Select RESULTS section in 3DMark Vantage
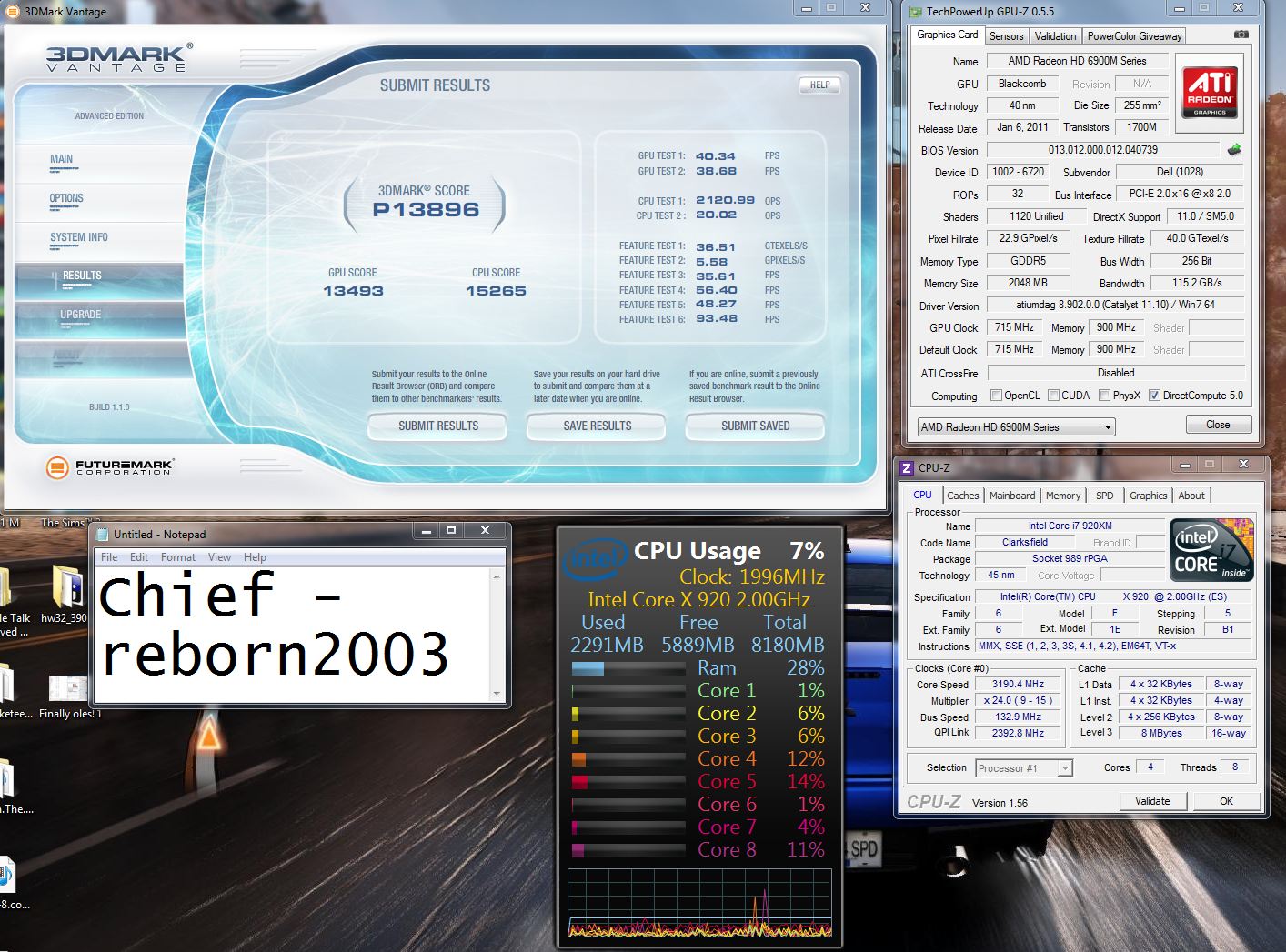The image size is (1286, 952). pyautogui.click(x=98, y=280)
